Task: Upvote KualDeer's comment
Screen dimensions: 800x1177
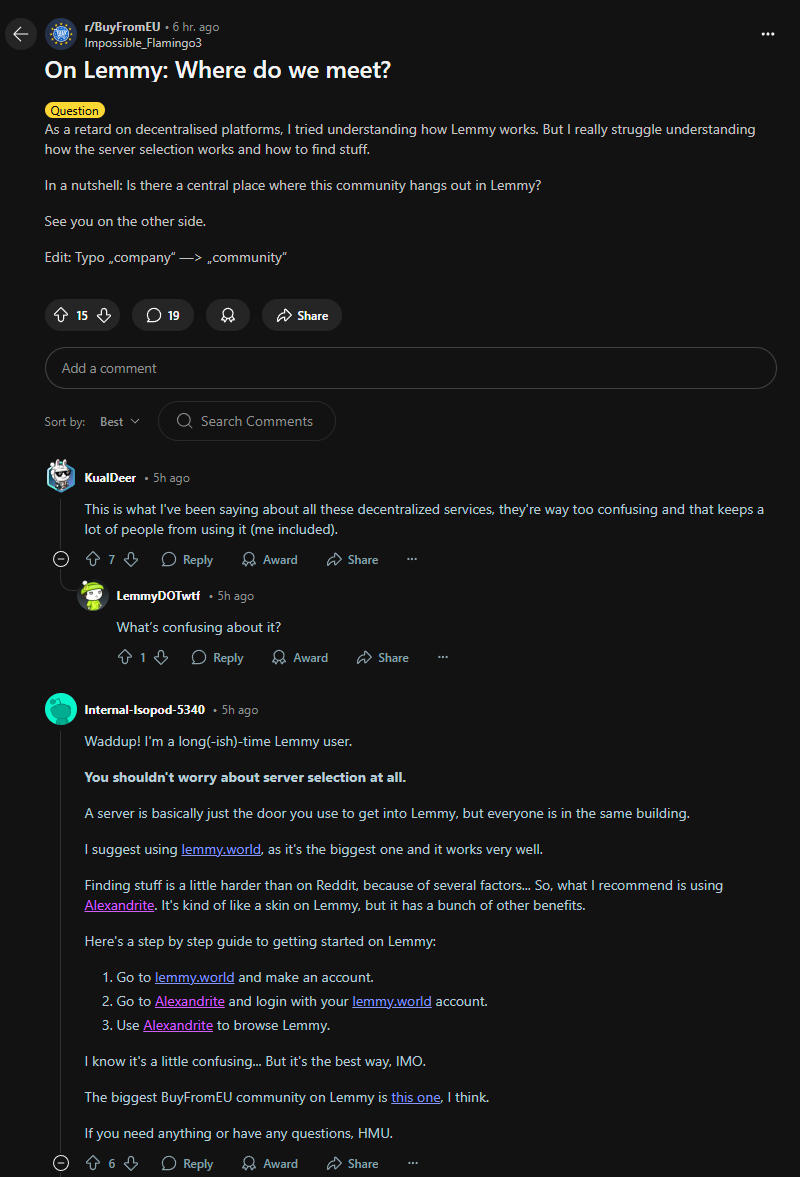Action: click(x=93, y=560)
